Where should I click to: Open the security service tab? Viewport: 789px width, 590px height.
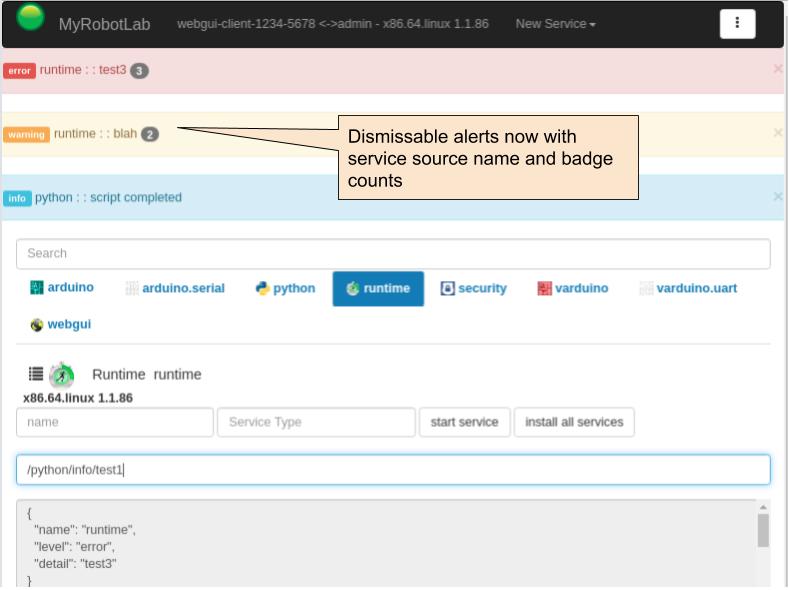[474, 289]
